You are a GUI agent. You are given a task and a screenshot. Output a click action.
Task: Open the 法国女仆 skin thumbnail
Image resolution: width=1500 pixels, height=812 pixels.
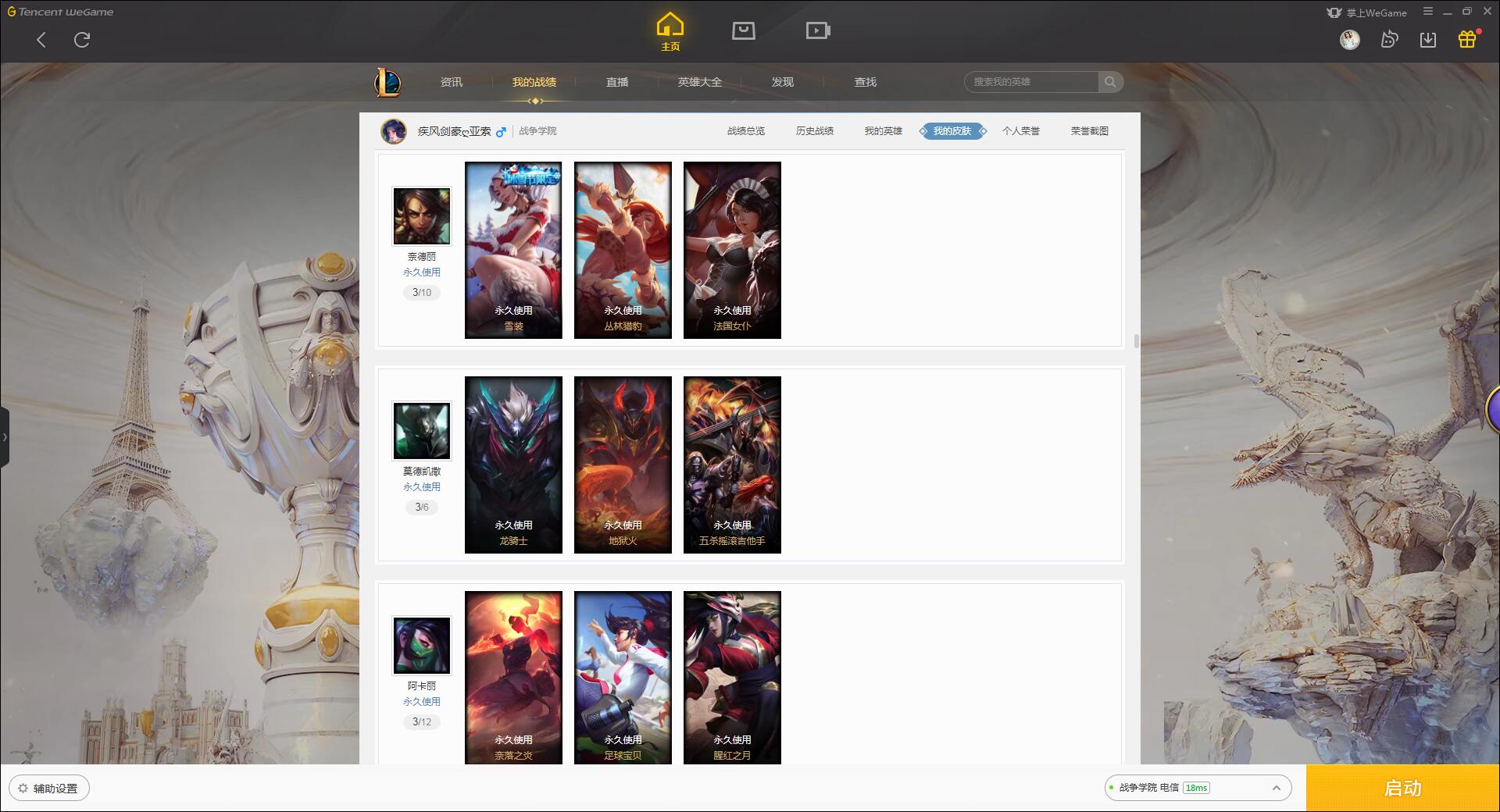(732, 250)
